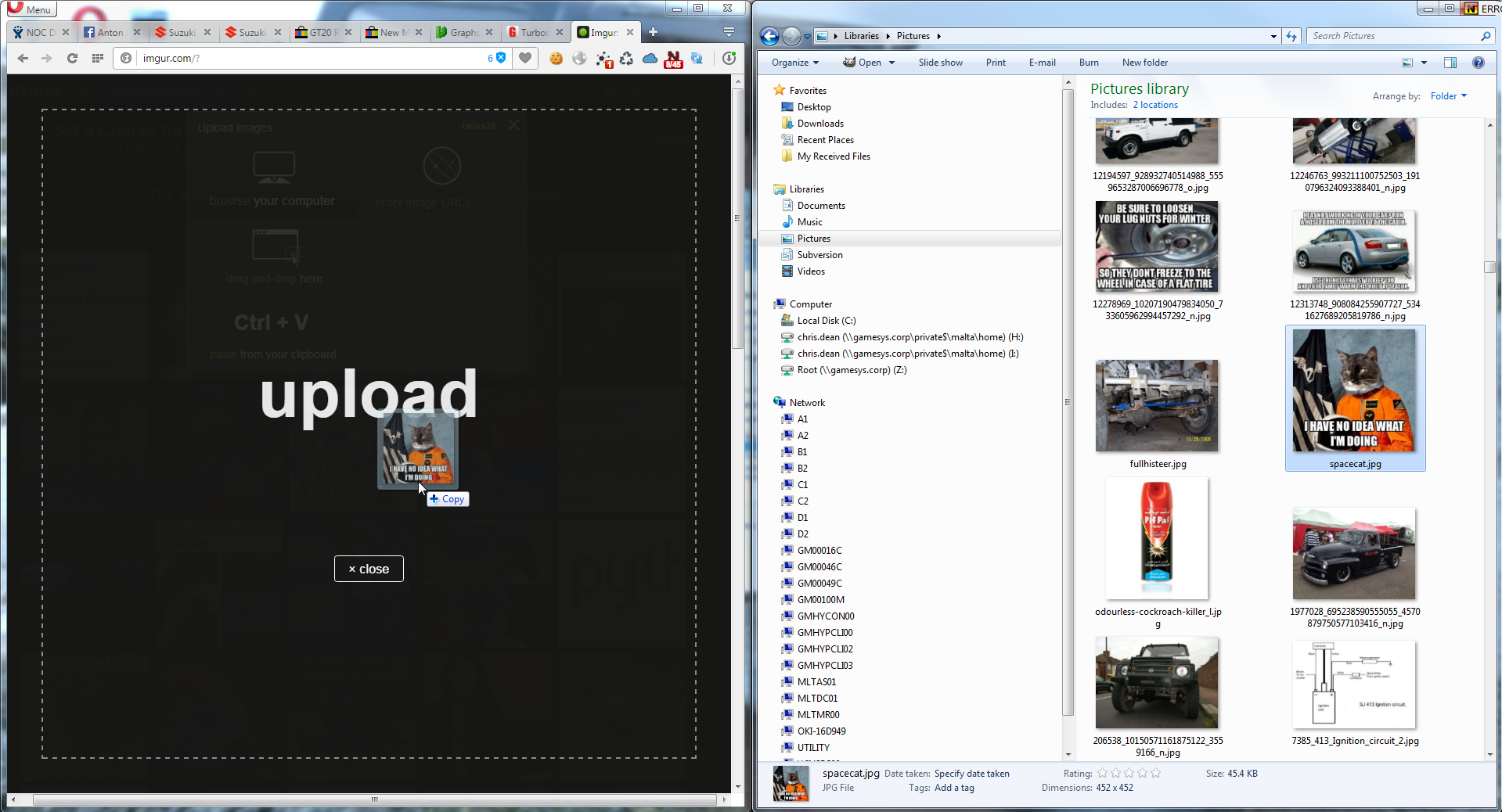Rate spacecat.jpg five stars in details pane
Image resolution: width=1502 pixels, height=812 pixels.
click(x=1155, y=774)
